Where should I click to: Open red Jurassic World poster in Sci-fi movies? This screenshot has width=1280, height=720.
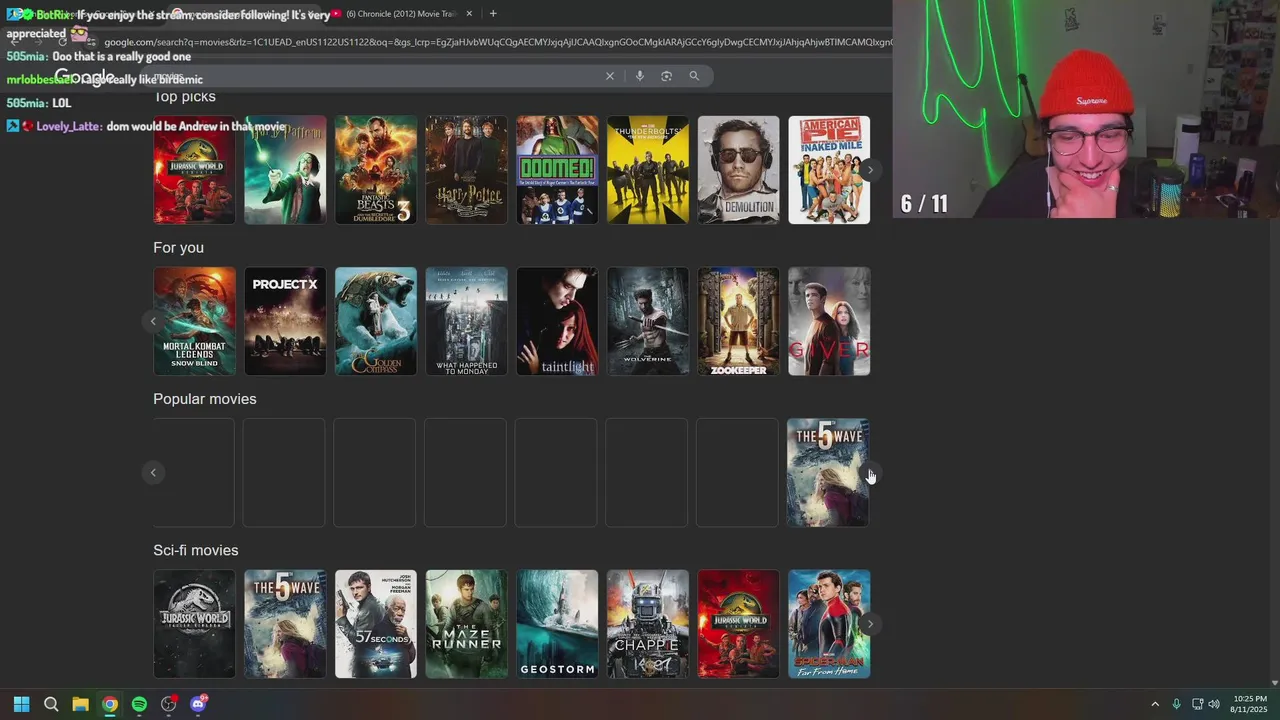point(738,624)
